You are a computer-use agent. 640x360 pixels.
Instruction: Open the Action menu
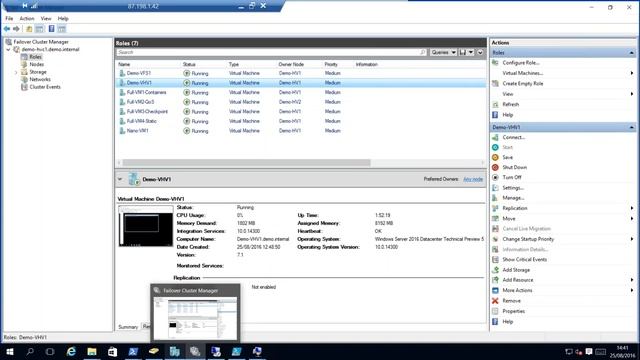27,18
